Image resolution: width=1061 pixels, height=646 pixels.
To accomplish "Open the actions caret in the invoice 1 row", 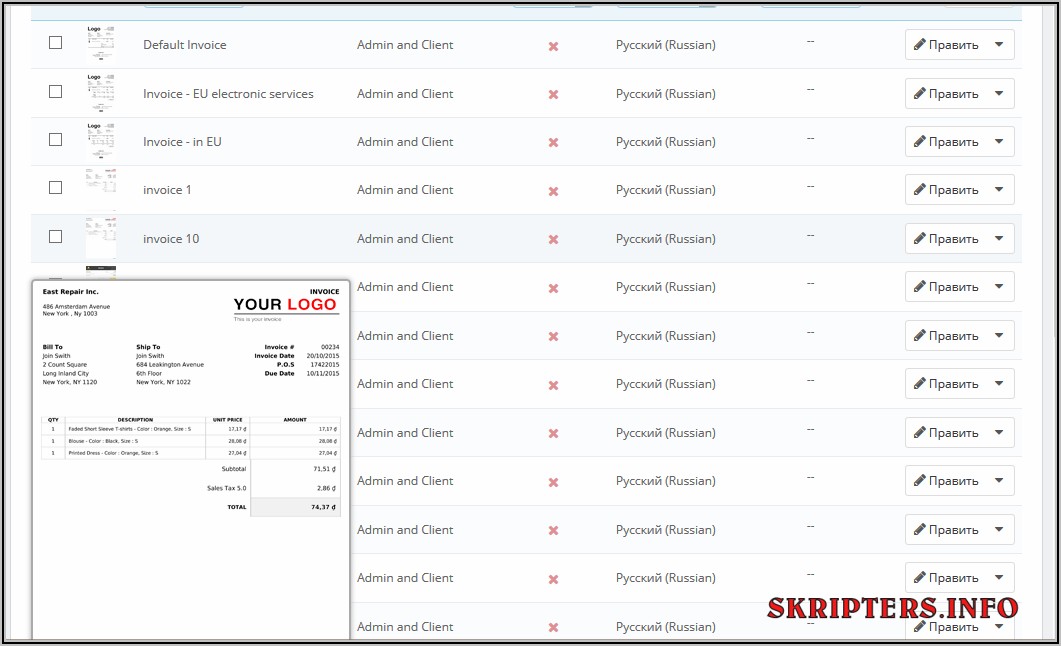I will pyautogui.click(x=999, y=189).
